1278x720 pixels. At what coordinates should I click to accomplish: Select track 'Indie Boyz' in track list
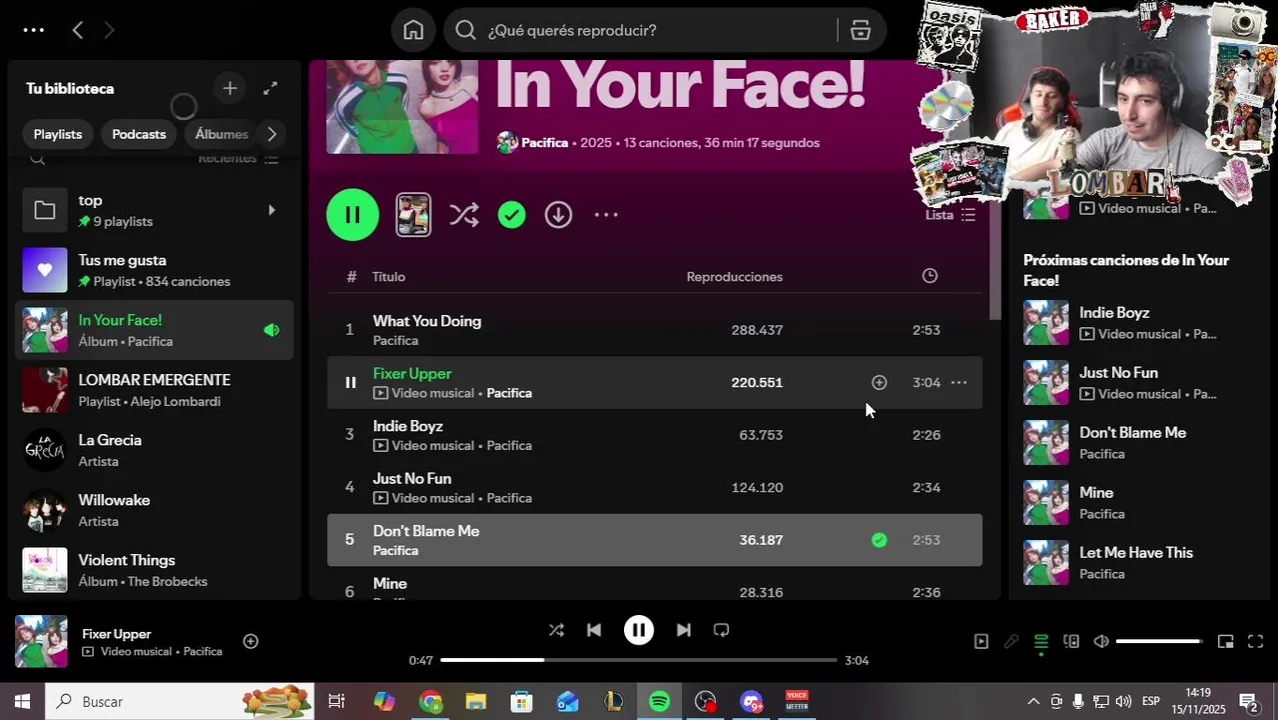[408, 426]
